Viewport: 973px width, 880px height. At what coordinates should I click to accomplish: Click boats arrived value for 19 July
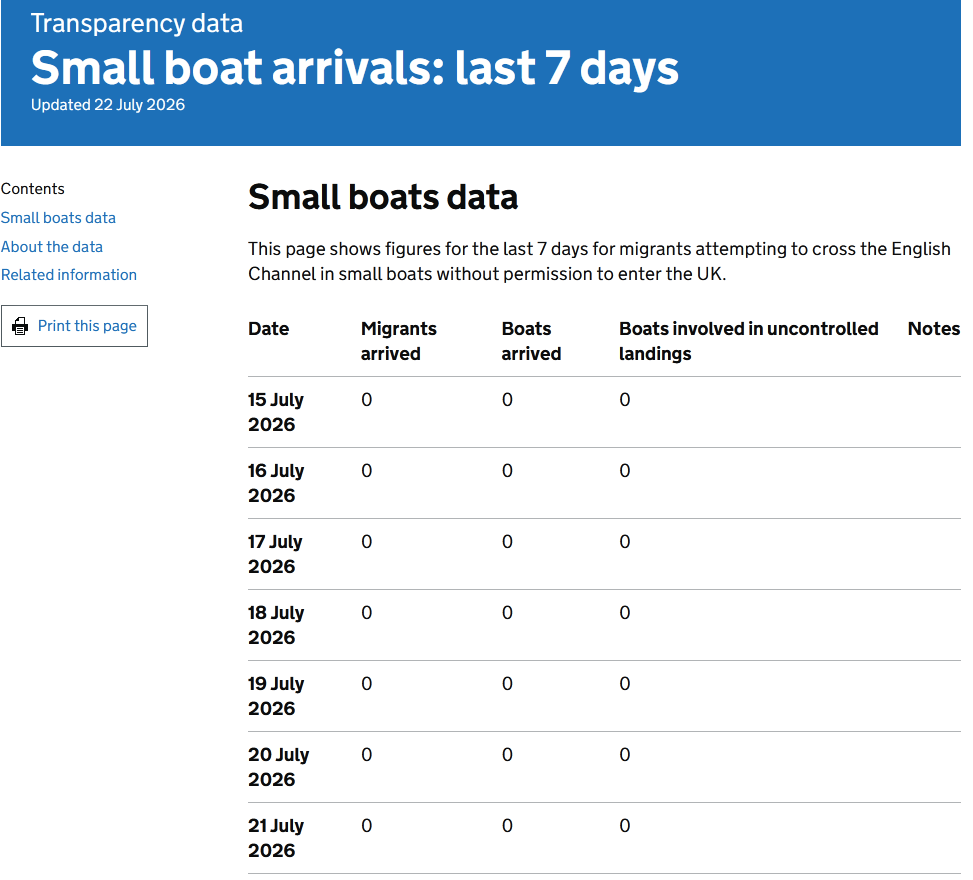(507, 684)
